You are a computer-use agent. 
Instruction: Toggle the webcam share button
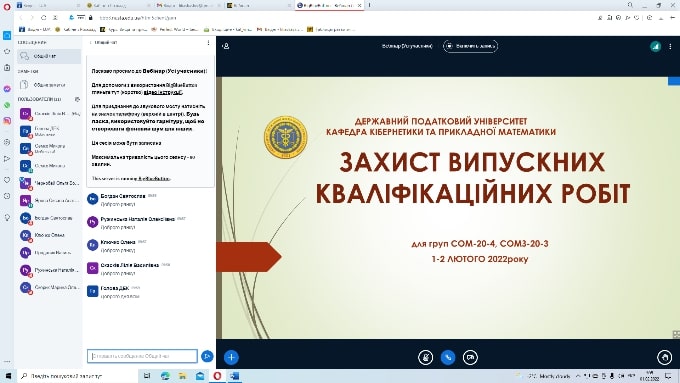click(x=471, y=357)
